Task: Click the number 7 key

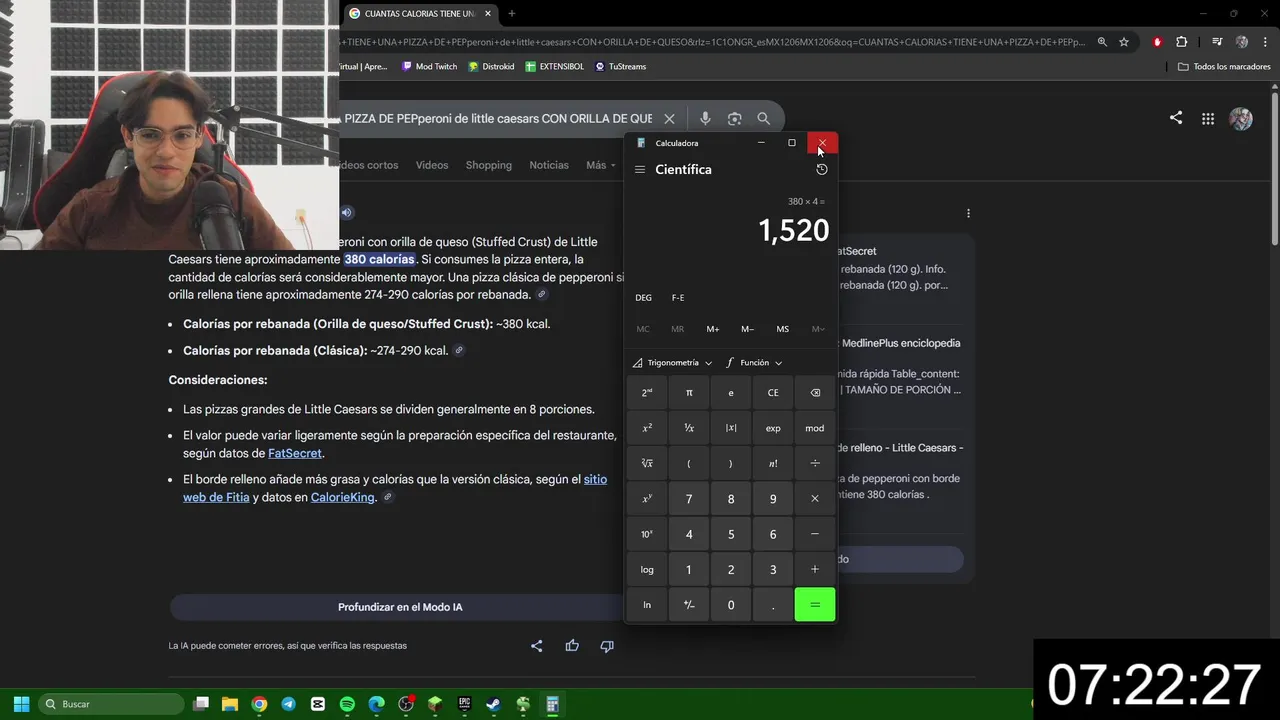Action: pyautogui.click(x=689, y=499)
